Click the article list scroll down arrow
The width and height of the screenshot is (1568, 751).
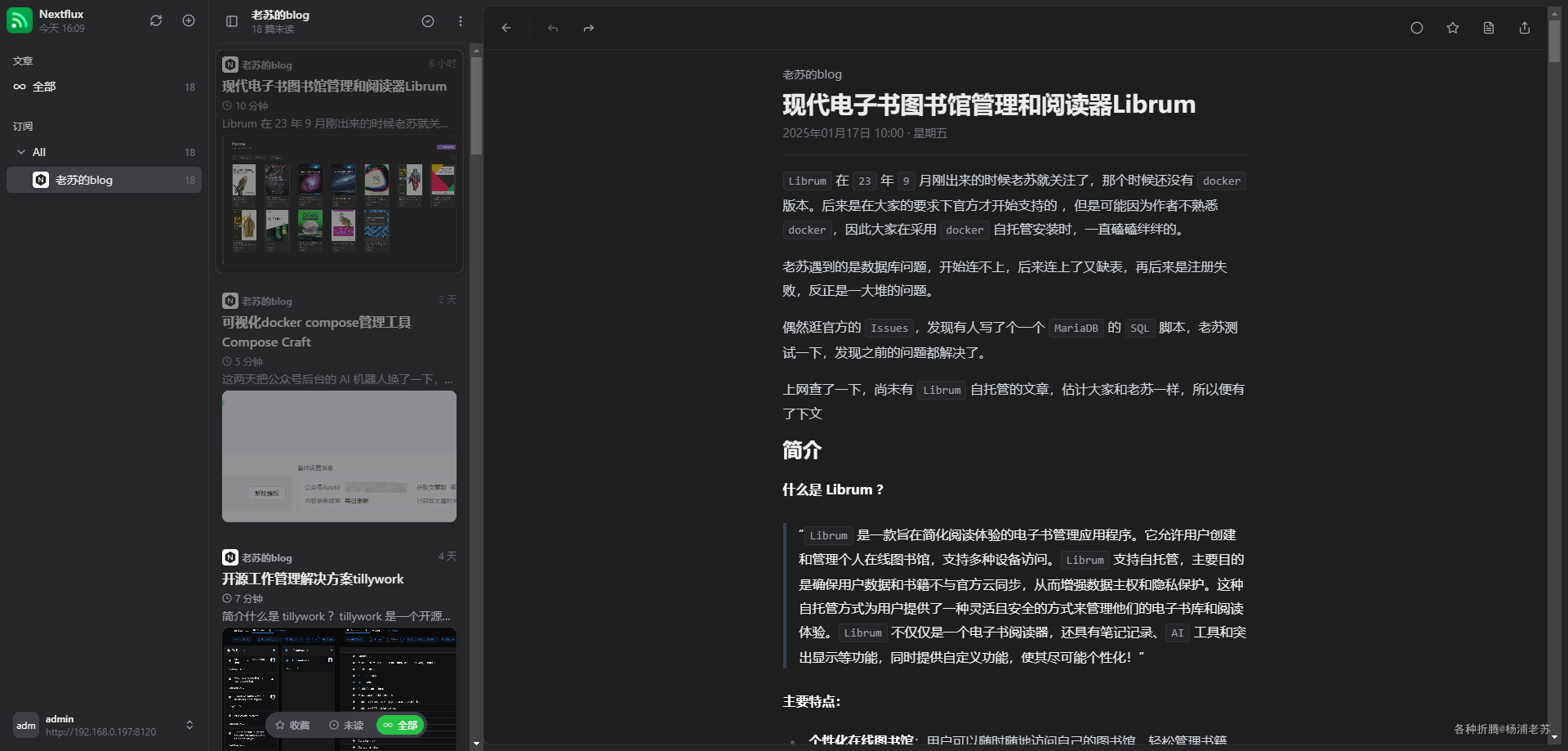(x=476, y=744)
